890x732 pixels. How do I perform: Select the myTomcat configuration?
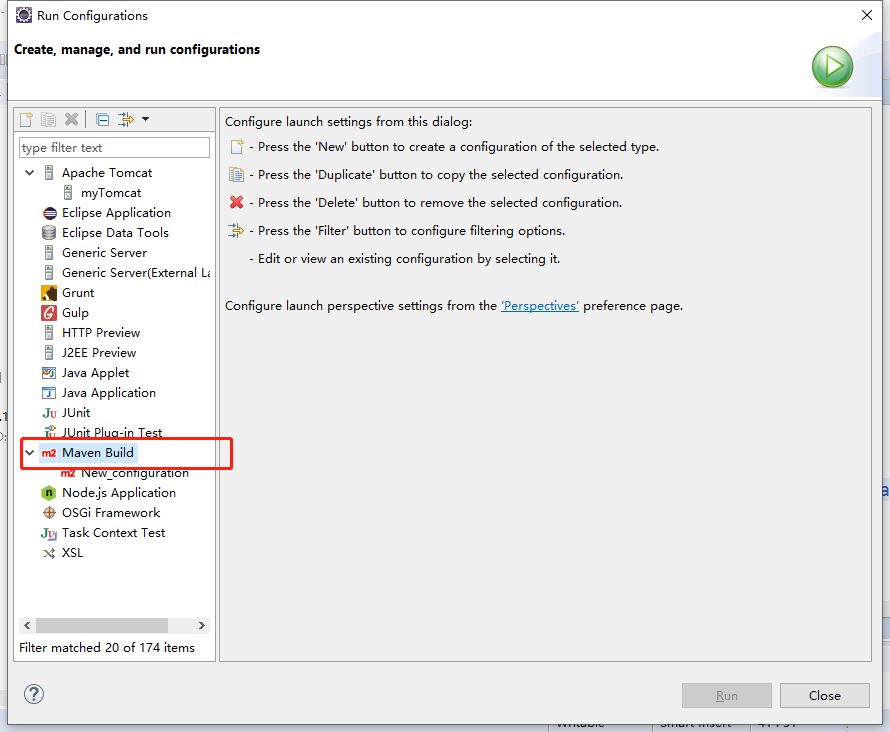tap(110, 193)
